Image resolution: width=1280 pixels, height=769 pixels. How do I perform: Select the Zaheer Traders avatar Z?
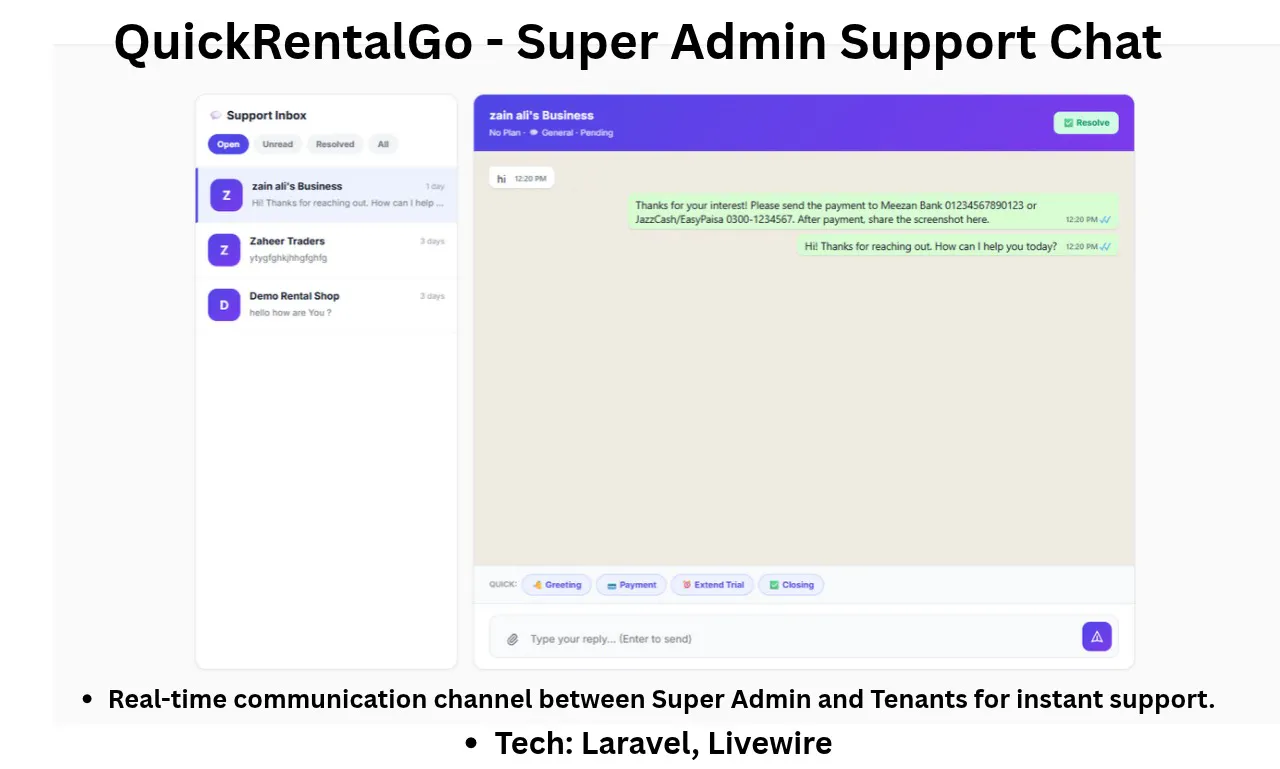tap(224, 250)
